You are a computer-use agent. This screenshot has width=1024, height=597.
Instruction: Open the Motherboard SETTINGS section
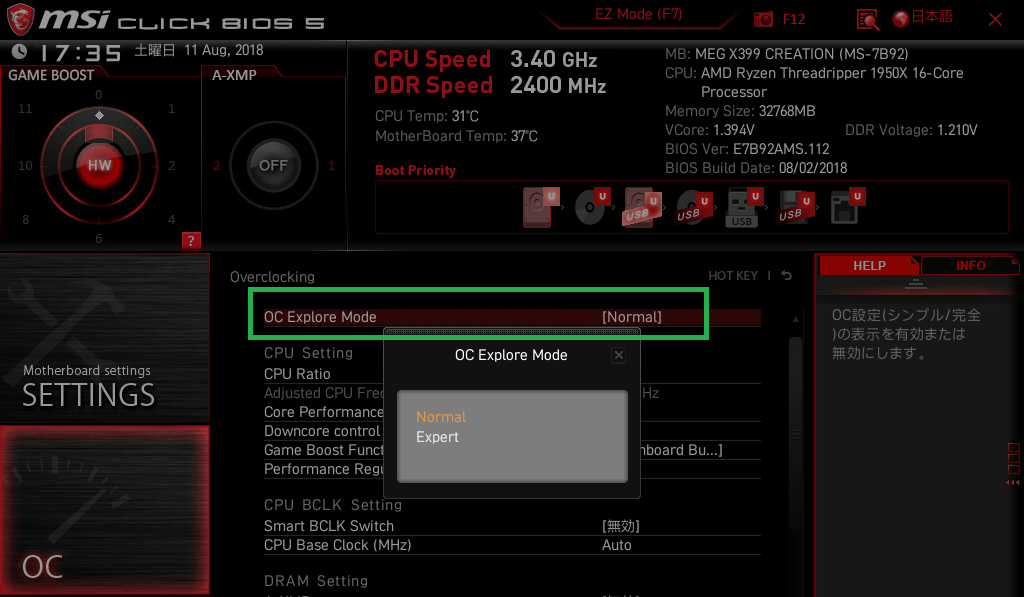(104, 339)
